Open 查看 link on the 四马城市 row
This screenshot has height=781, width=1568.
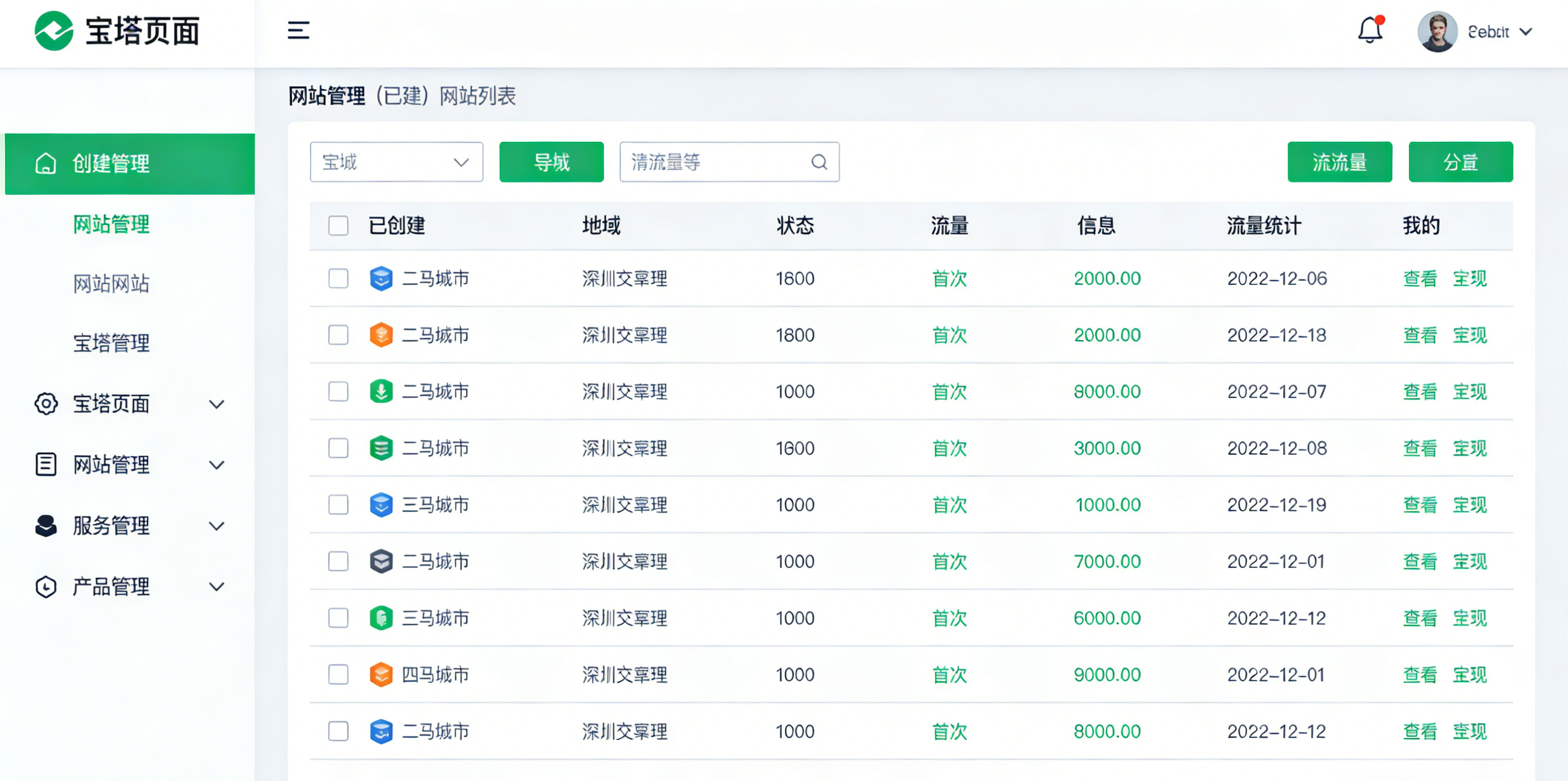1420,674
